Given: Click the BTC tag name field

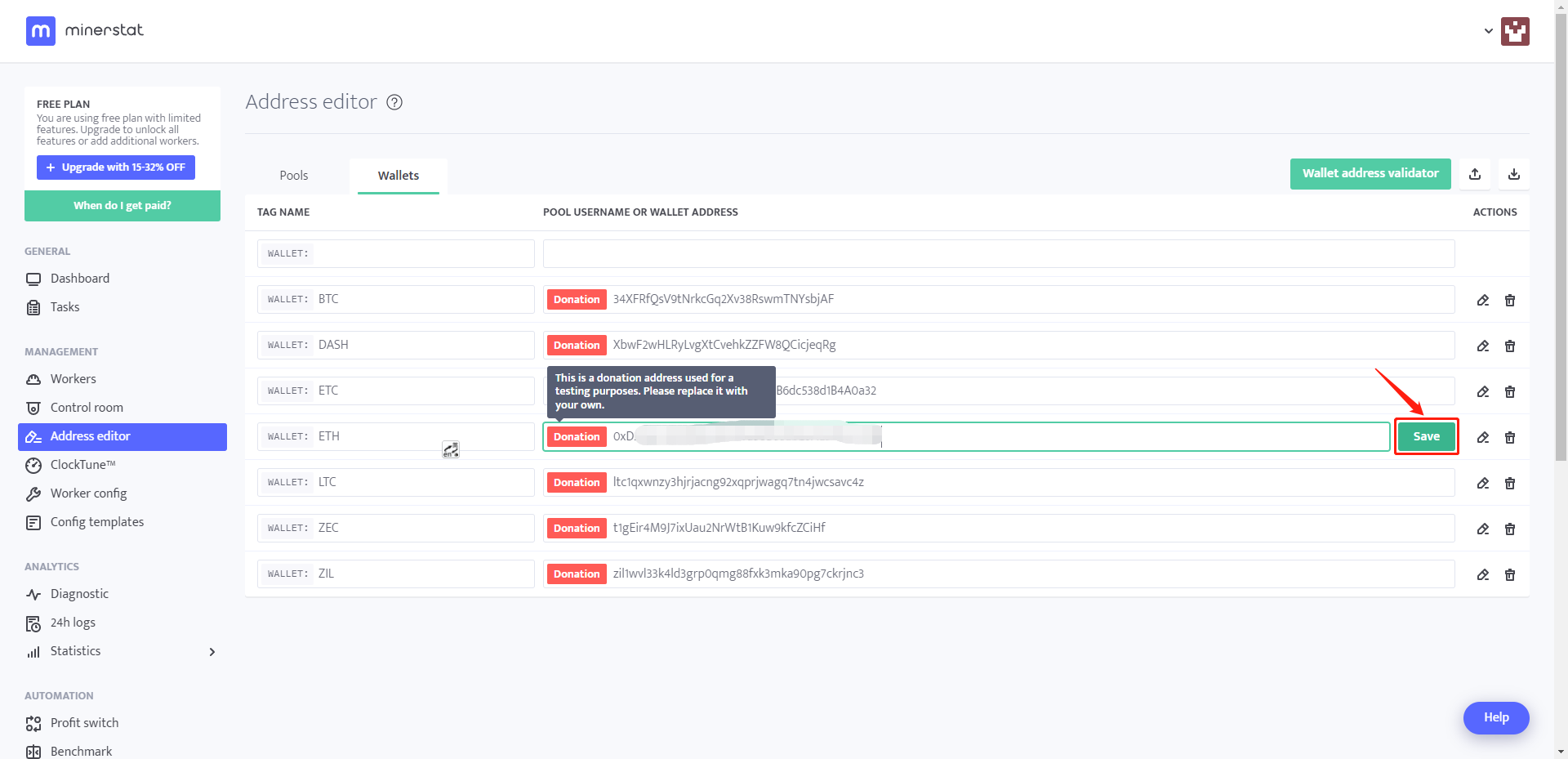Looking at the screenshot, I should pos(396,299).
